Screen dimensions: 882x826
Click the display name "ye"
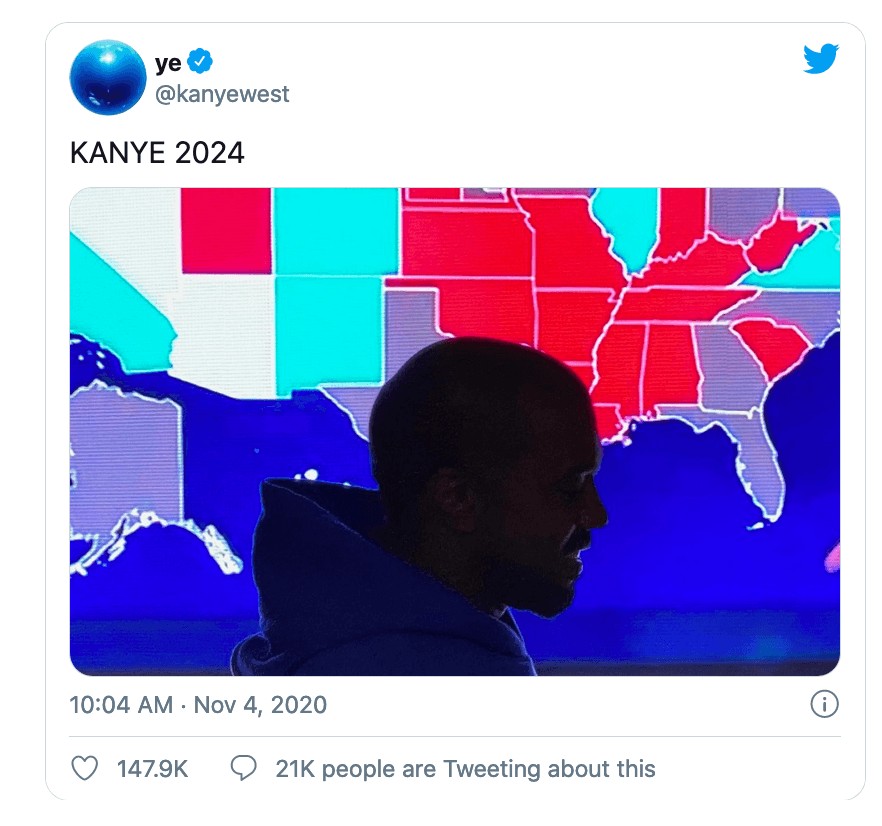click(x=167, y=63)
